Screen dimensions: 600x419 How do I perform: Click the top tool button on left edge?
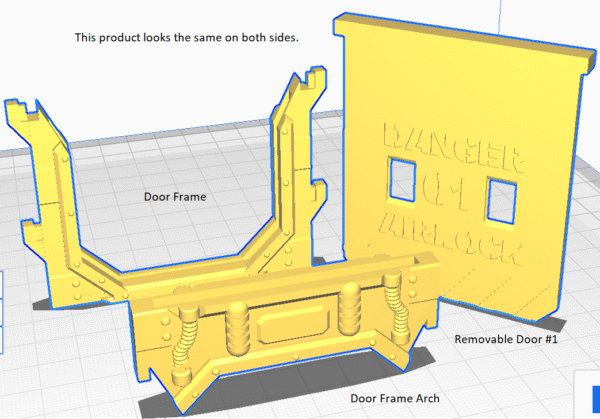(3, 285)
